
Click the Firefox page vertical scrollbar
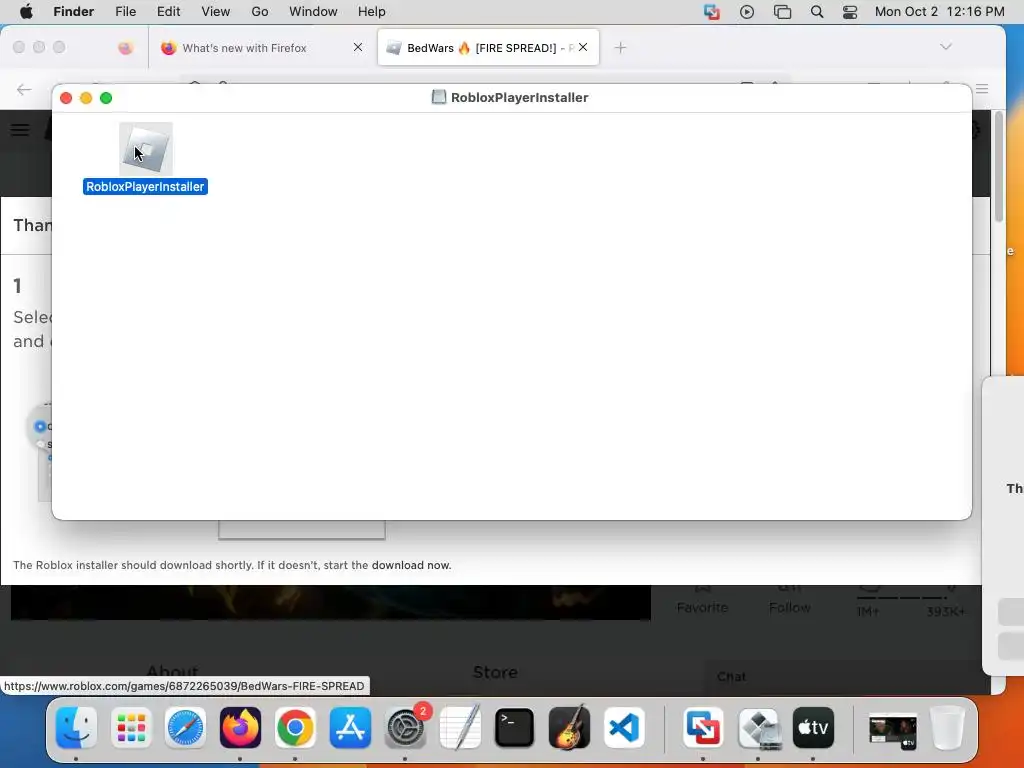click(x=999, y=167)
